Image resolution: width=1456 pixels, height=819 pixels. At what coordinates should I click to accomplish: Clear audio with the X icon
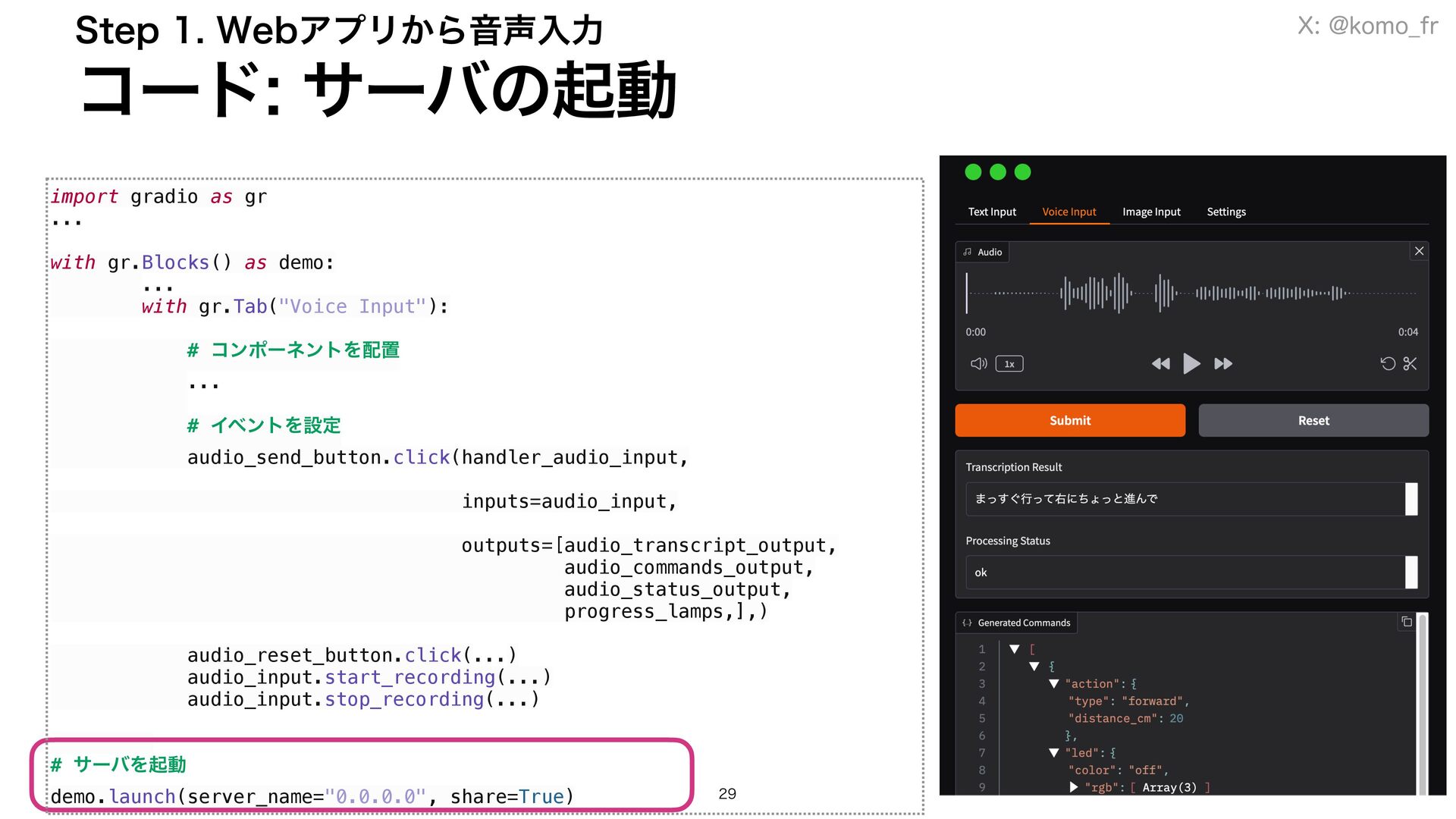pos(1419,251)
